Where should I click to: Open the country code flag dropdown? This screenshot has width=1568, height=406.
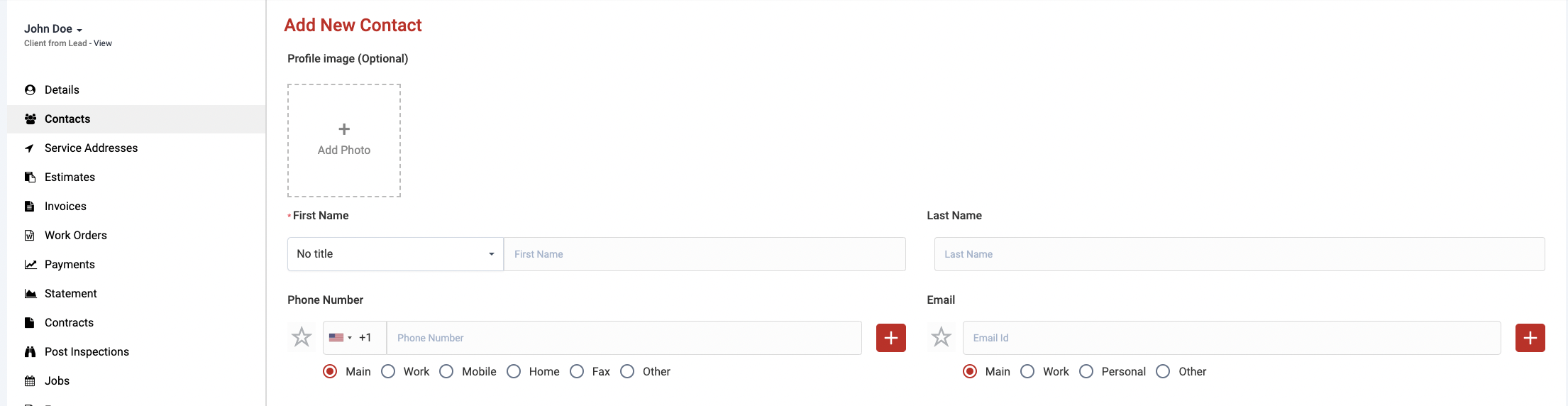tap(341, 338)
